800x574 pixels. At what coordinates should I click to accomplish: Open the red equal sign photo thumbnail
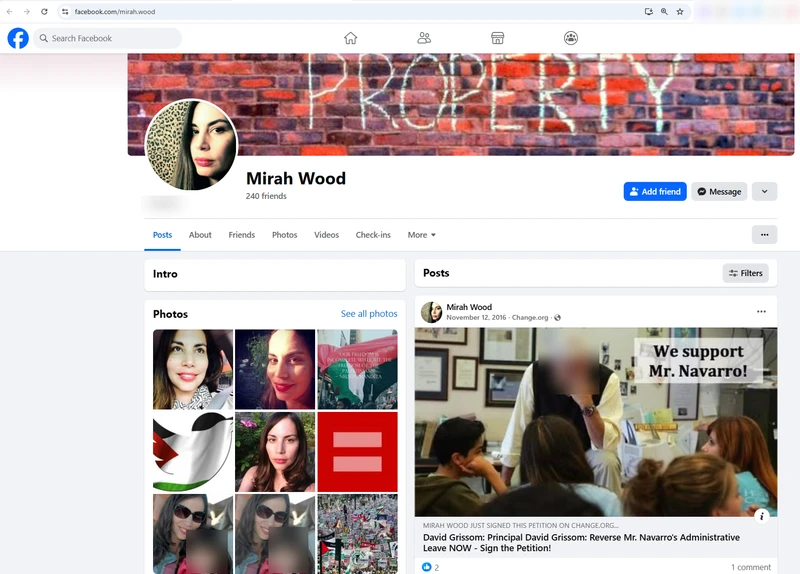[357, 452]
